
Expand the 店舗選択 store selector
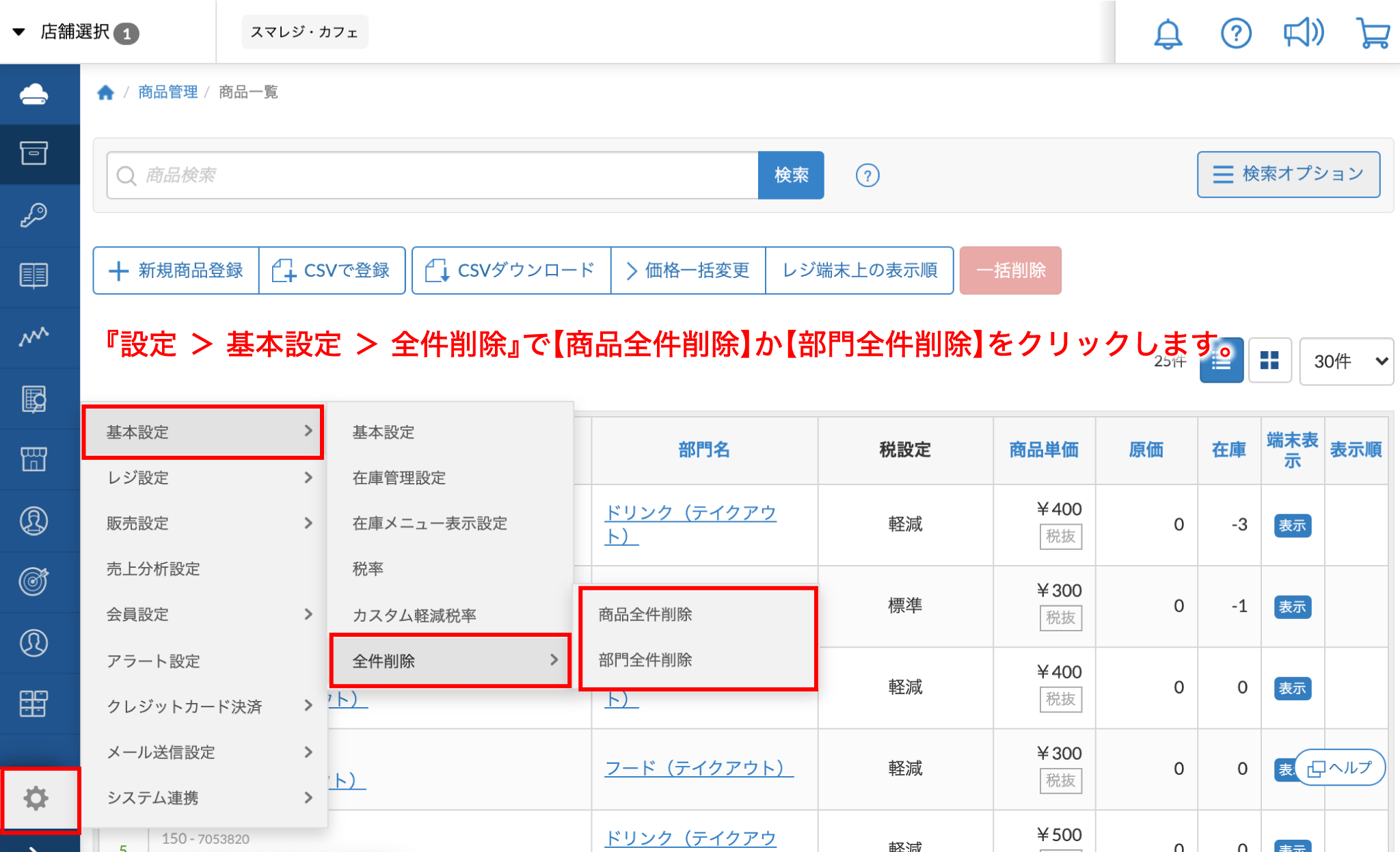point(75,32)
